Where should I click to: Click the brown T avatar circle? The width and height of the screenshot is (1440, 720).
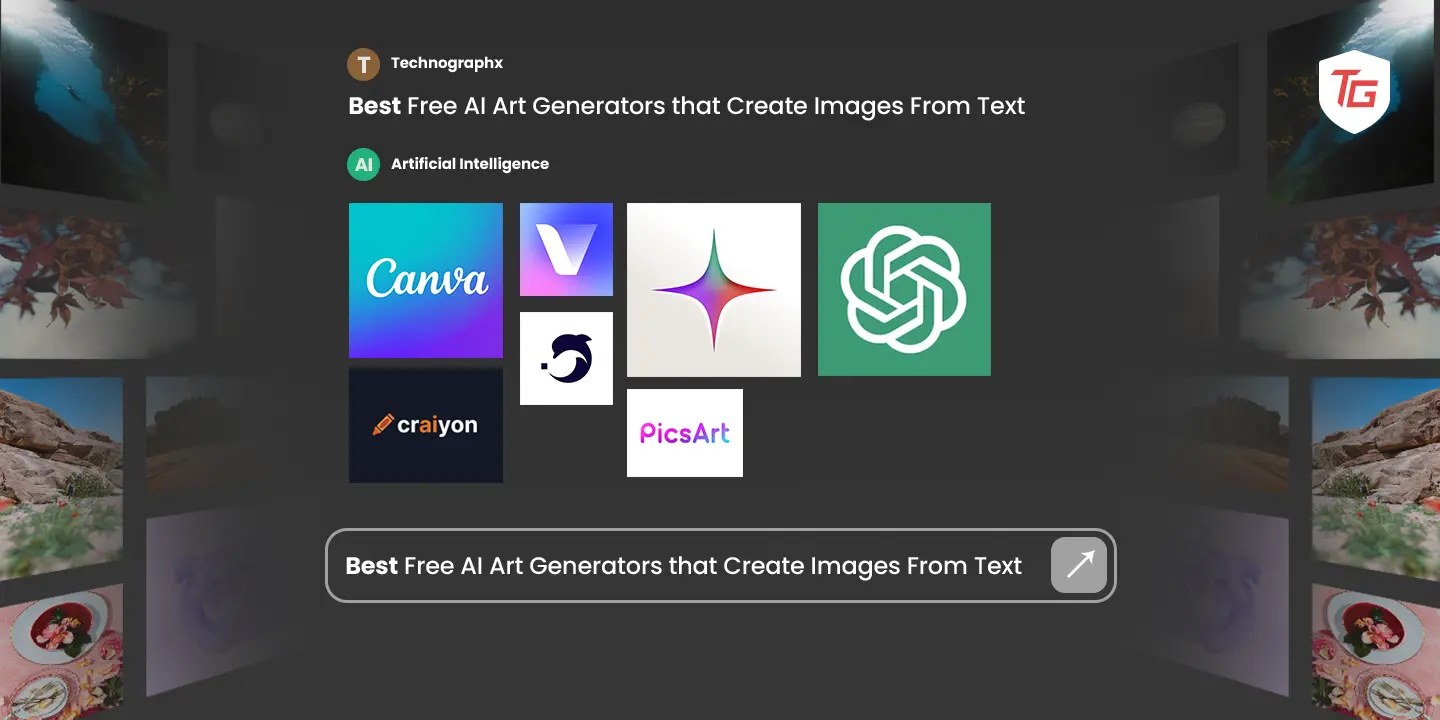363,64
